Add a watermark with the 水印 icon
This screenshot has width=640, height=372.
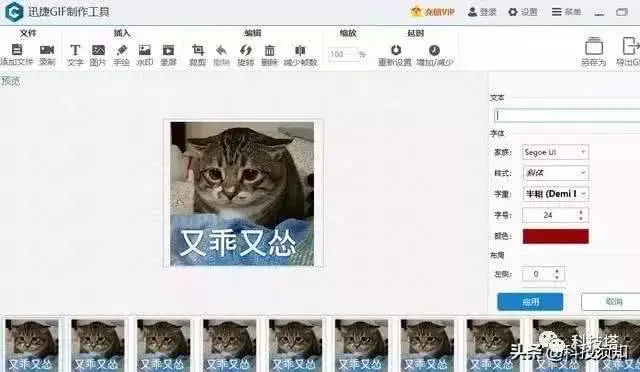click(x=145, y=50)
